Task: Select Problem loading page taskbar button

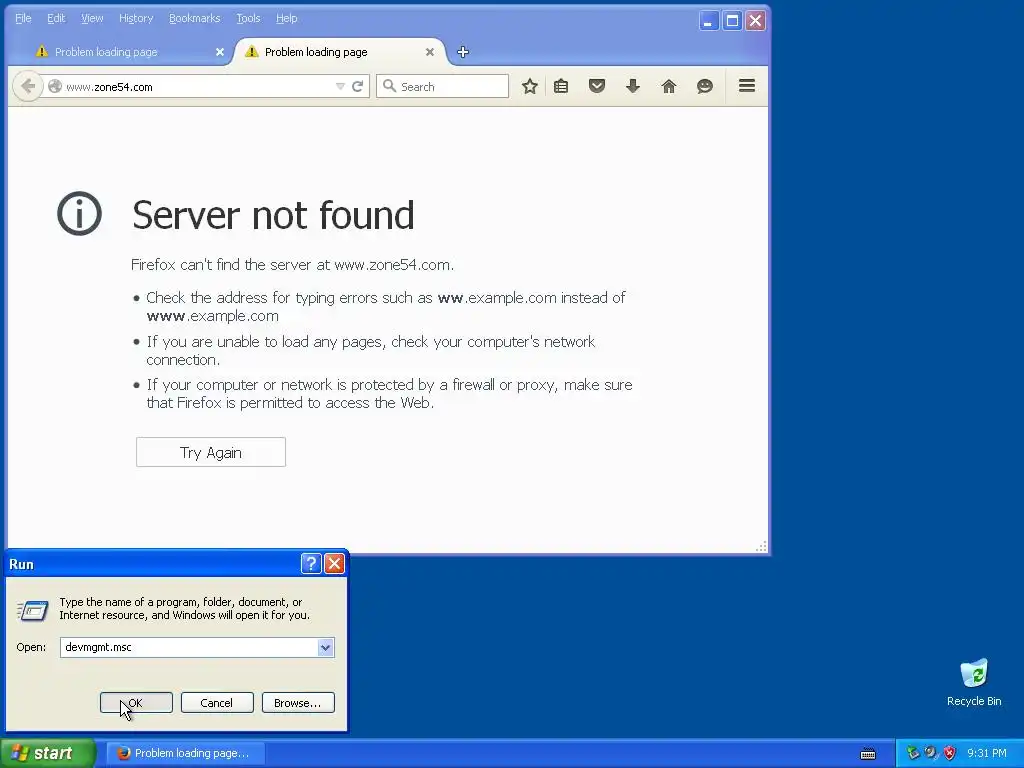Action: click(x=185, y=753)
